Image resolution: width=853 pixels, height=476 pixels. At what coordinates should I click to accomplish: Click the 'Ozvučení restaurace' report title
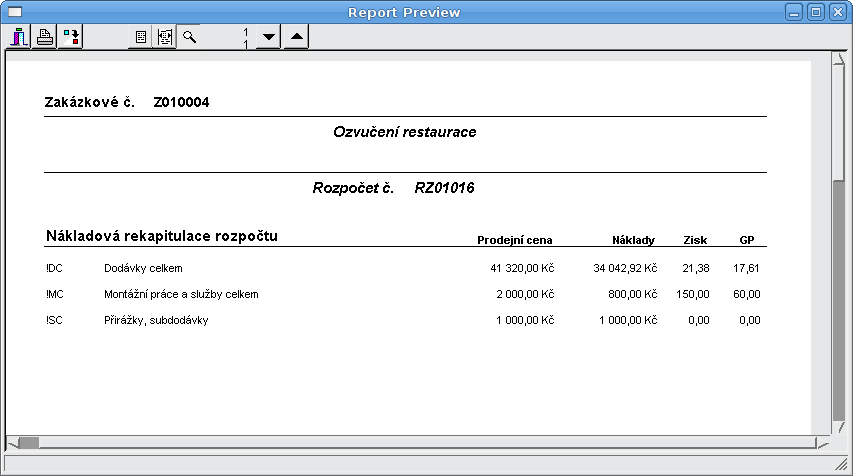(x=404, y=132)
